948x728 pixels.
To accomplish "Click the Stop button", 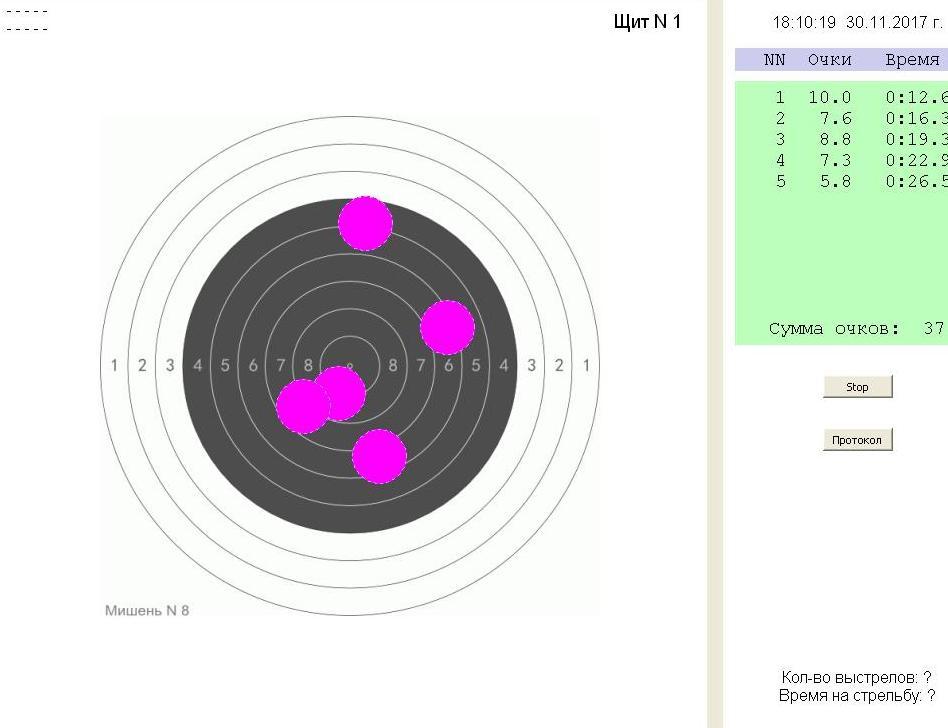I will click(857, 387).
